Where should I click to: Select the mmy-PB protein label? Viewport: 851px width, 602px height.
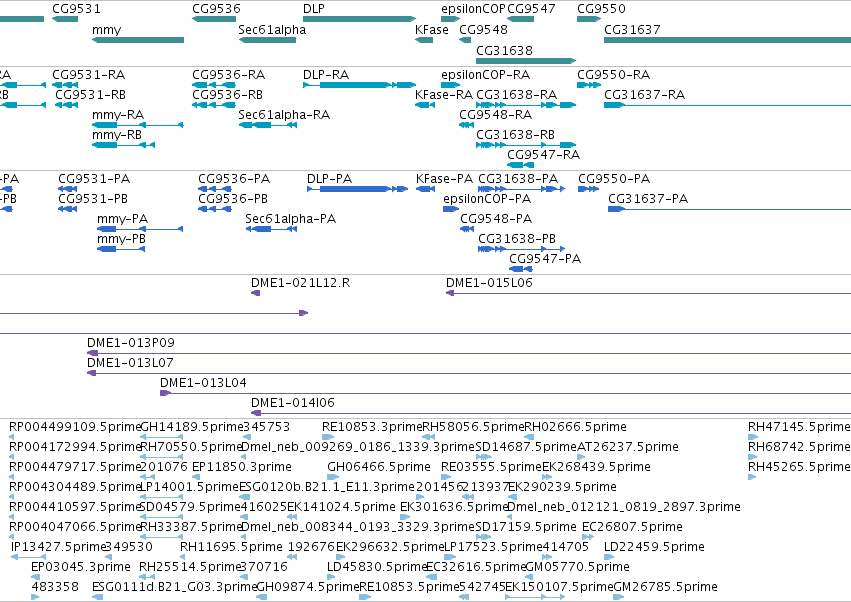(x=121, y=239)
